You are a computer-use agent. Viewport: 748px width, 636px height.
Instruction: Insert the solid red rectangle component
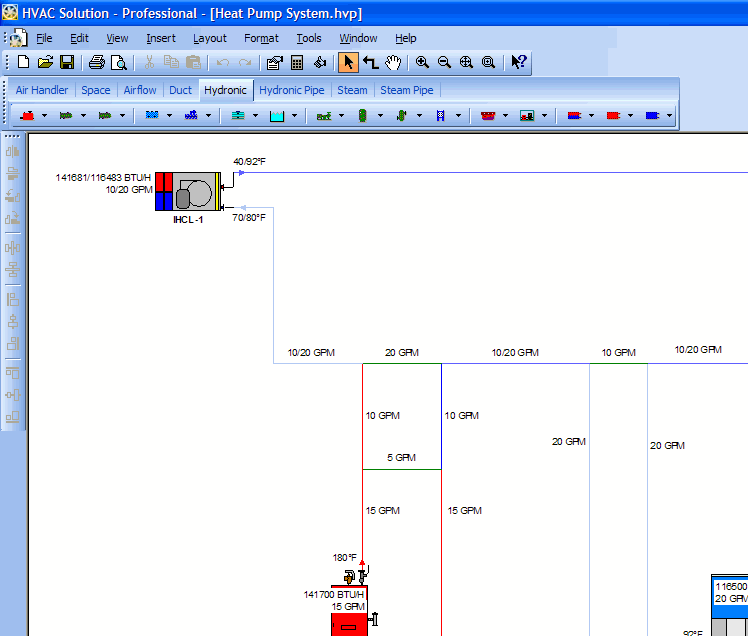pos(613,115)
